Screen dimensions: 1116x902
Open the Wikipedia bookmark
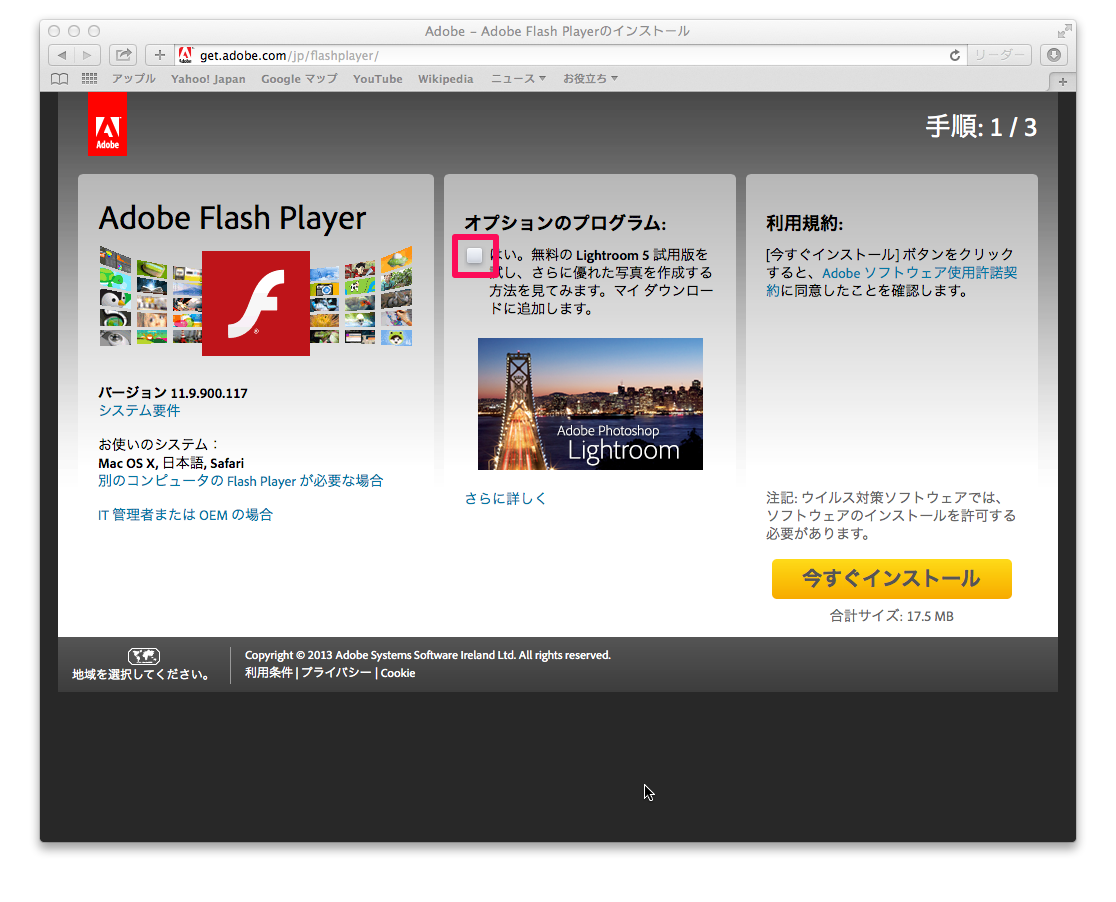tap(445, 79)
